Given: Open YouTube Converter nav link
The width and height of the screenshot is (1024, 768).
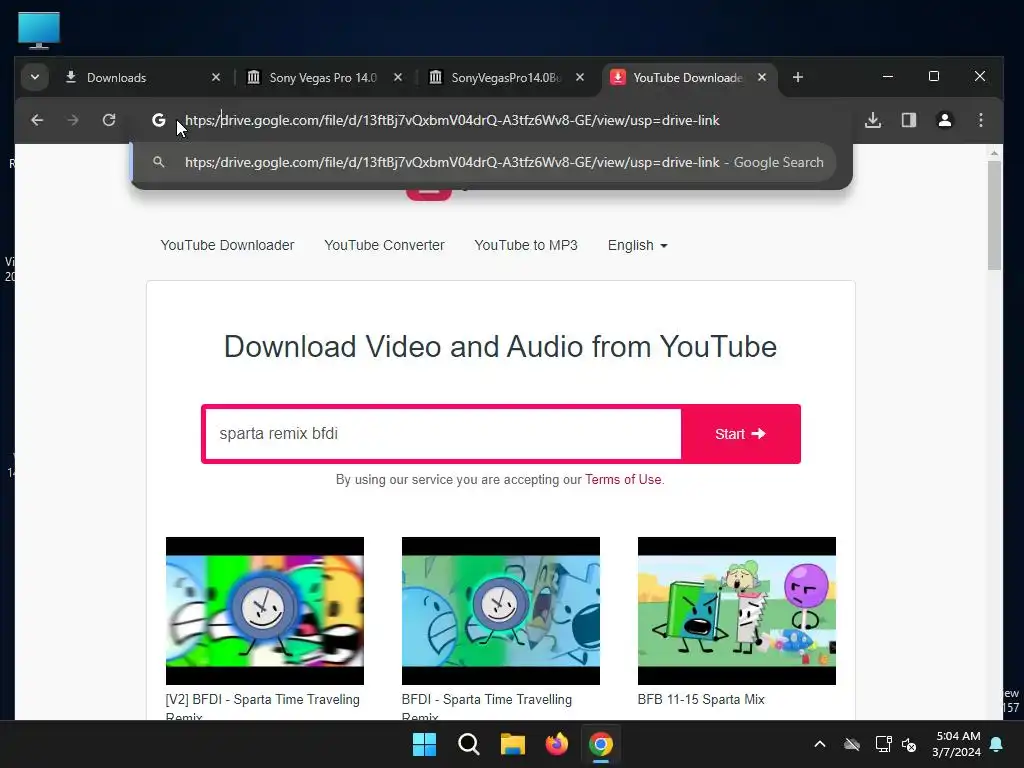Looking at the screenshot, I should 384,246.
